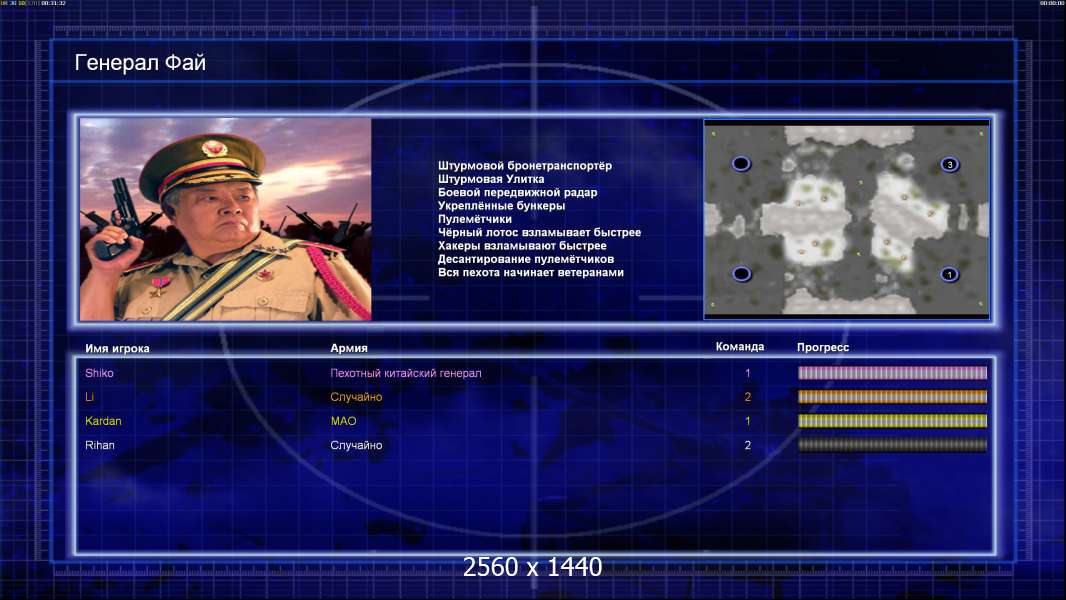This screenshot has height=600, width=1066.
Task: Click Пехотный китайский генерал army entry
Action: click(406, 373)
